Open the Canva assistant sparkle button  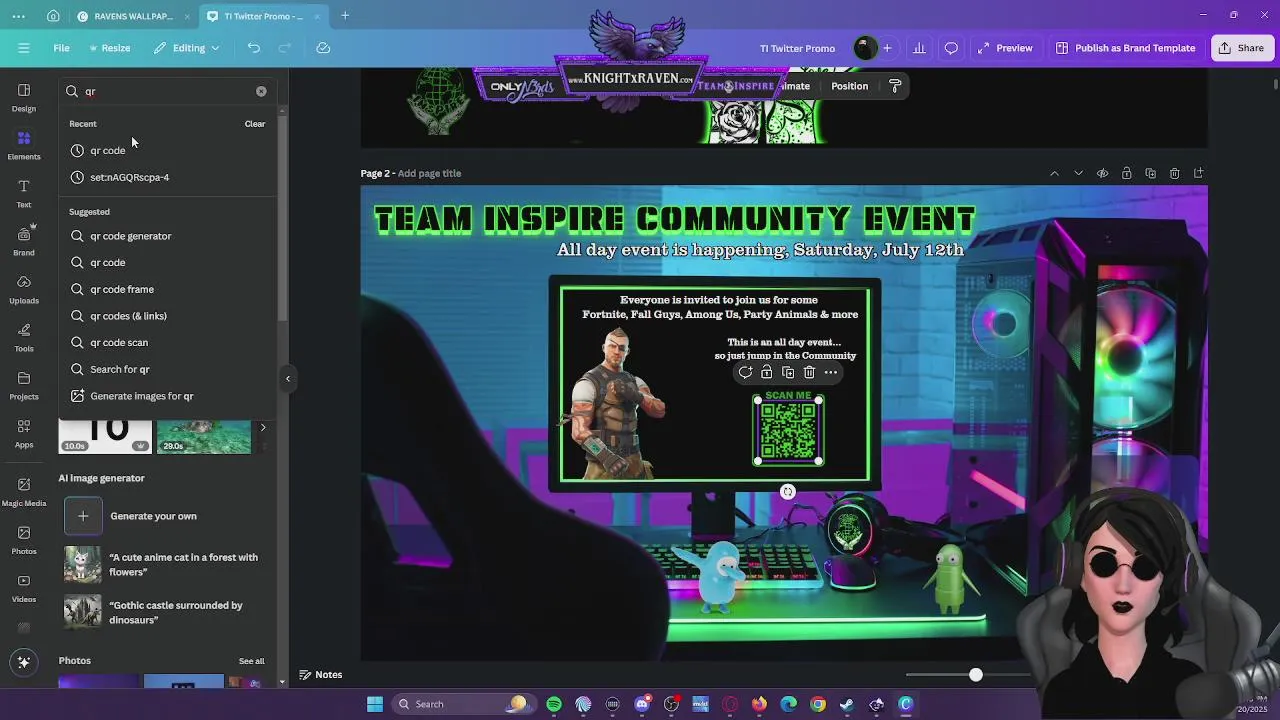click(x=24, y=662)
